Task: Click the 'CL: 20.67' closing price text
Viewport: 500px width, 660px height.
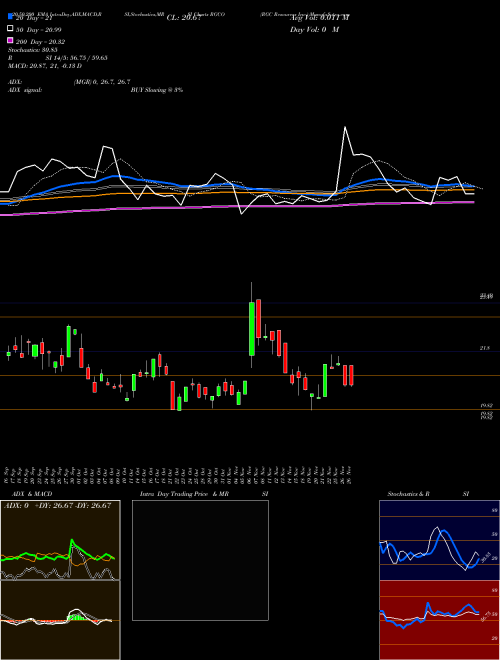Action: coord(184,18)
